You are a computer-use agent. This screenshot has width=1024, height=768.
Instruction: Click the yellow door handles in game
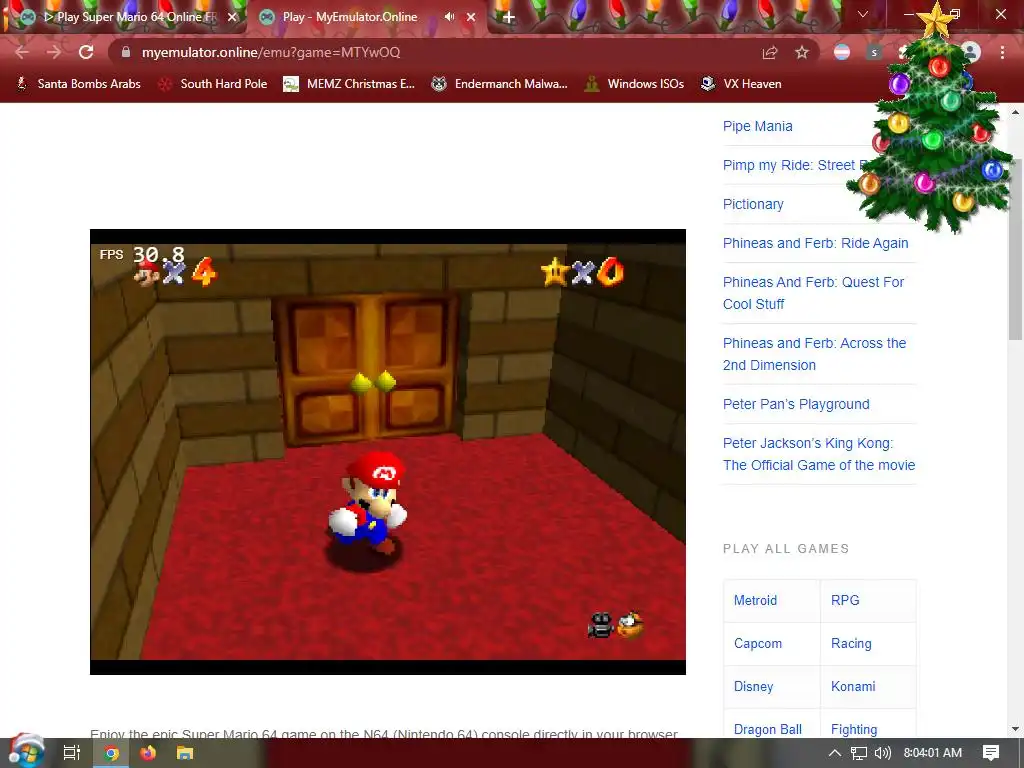tap(374, 381)
